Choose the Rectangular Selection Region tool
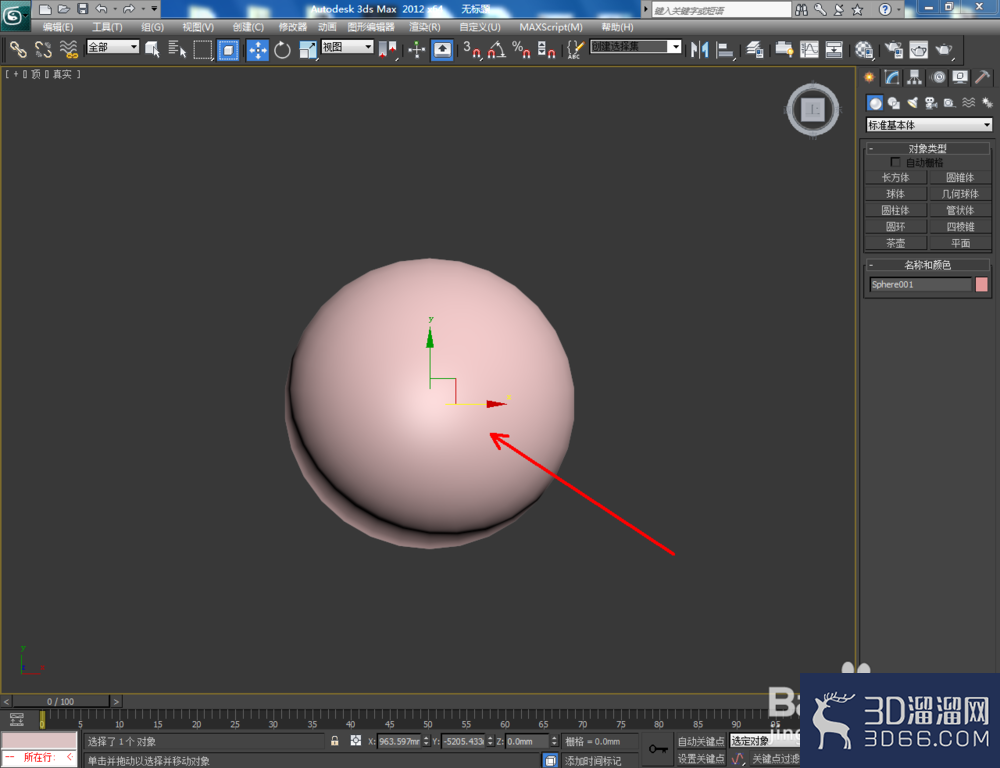 [203, 49]
